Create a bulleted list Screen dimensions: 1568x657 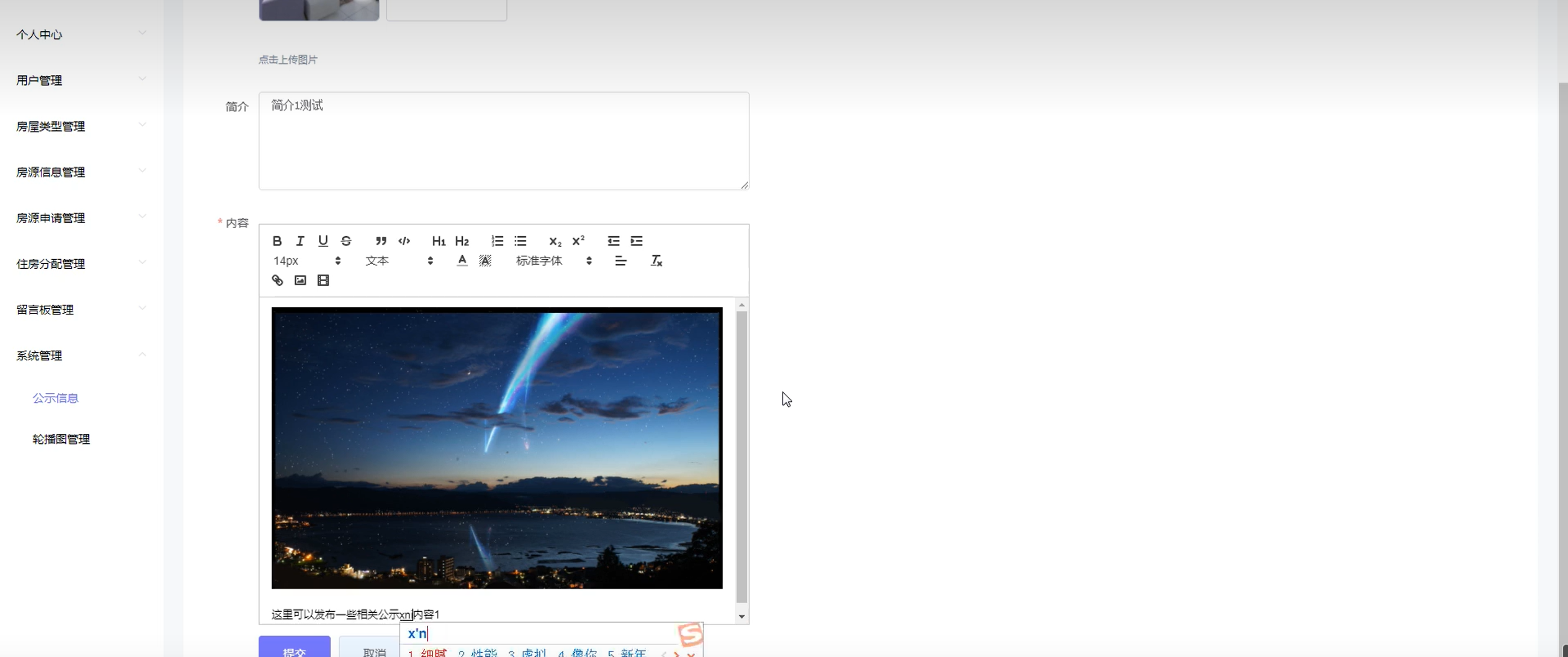[520, 241]
